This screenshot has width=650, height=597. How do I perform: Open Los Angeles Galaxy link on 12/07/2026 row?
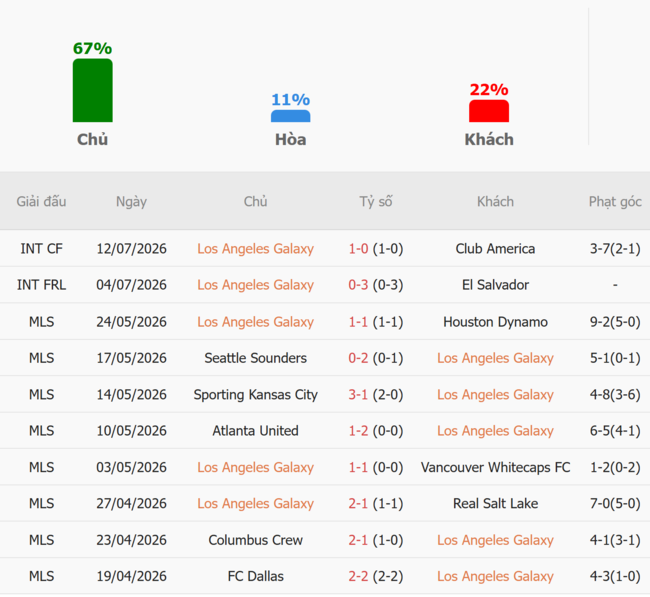click(255, 249)
